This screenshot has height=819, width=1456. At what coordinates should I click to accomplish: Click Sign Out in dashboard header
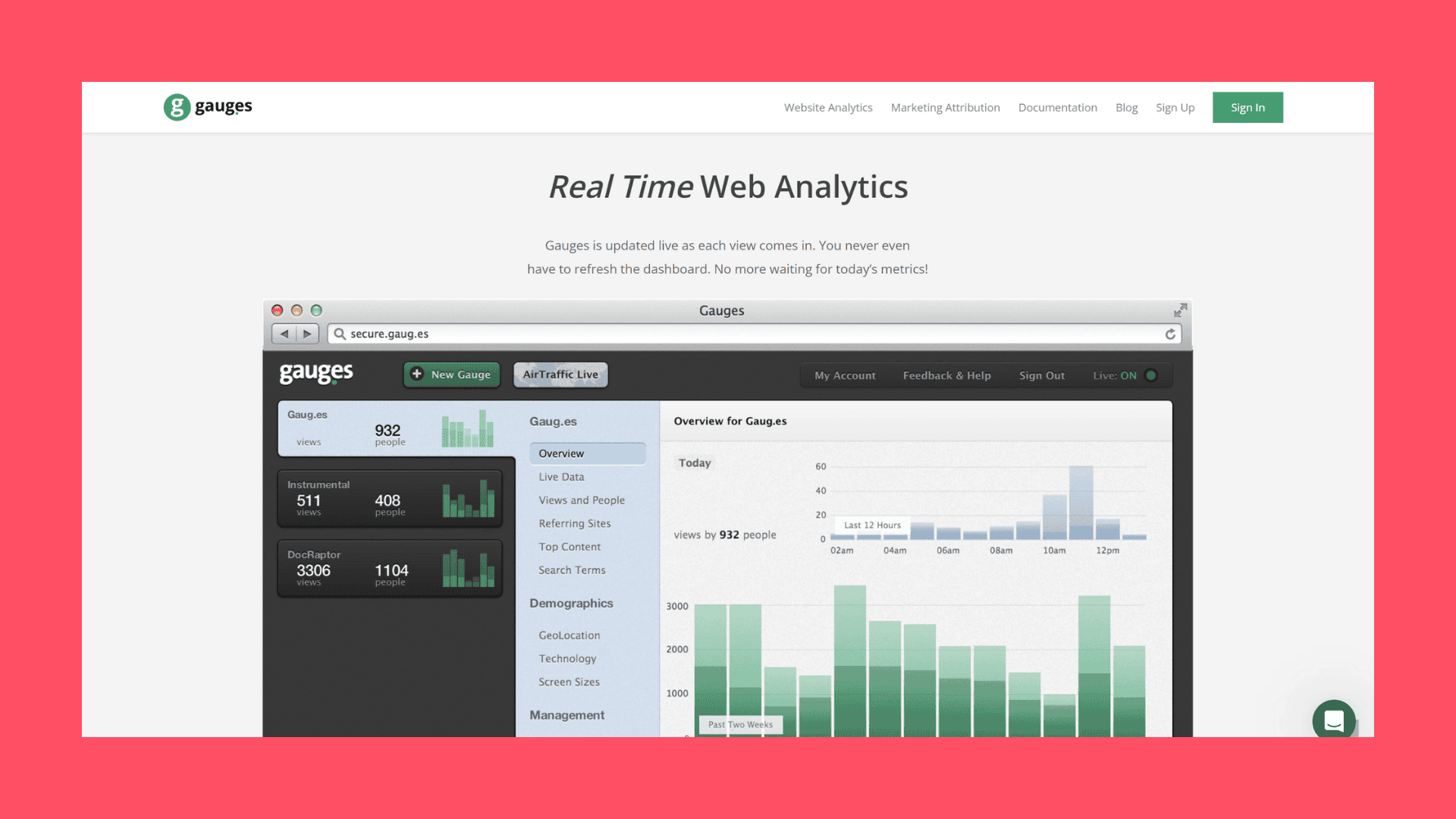pyautogui.click(x=1041, y=375)
